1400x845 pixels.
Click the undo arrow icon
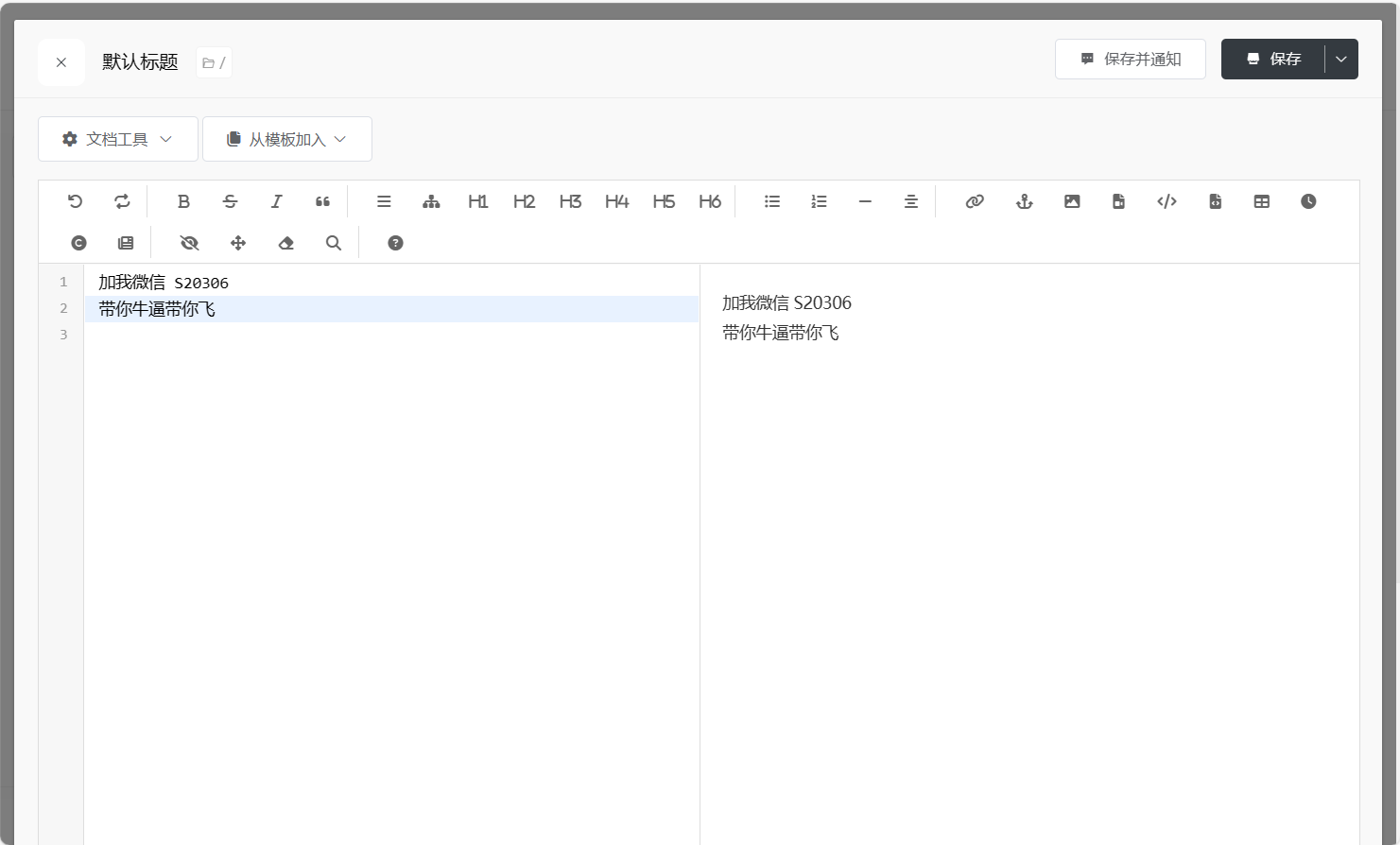pos(76,201)
